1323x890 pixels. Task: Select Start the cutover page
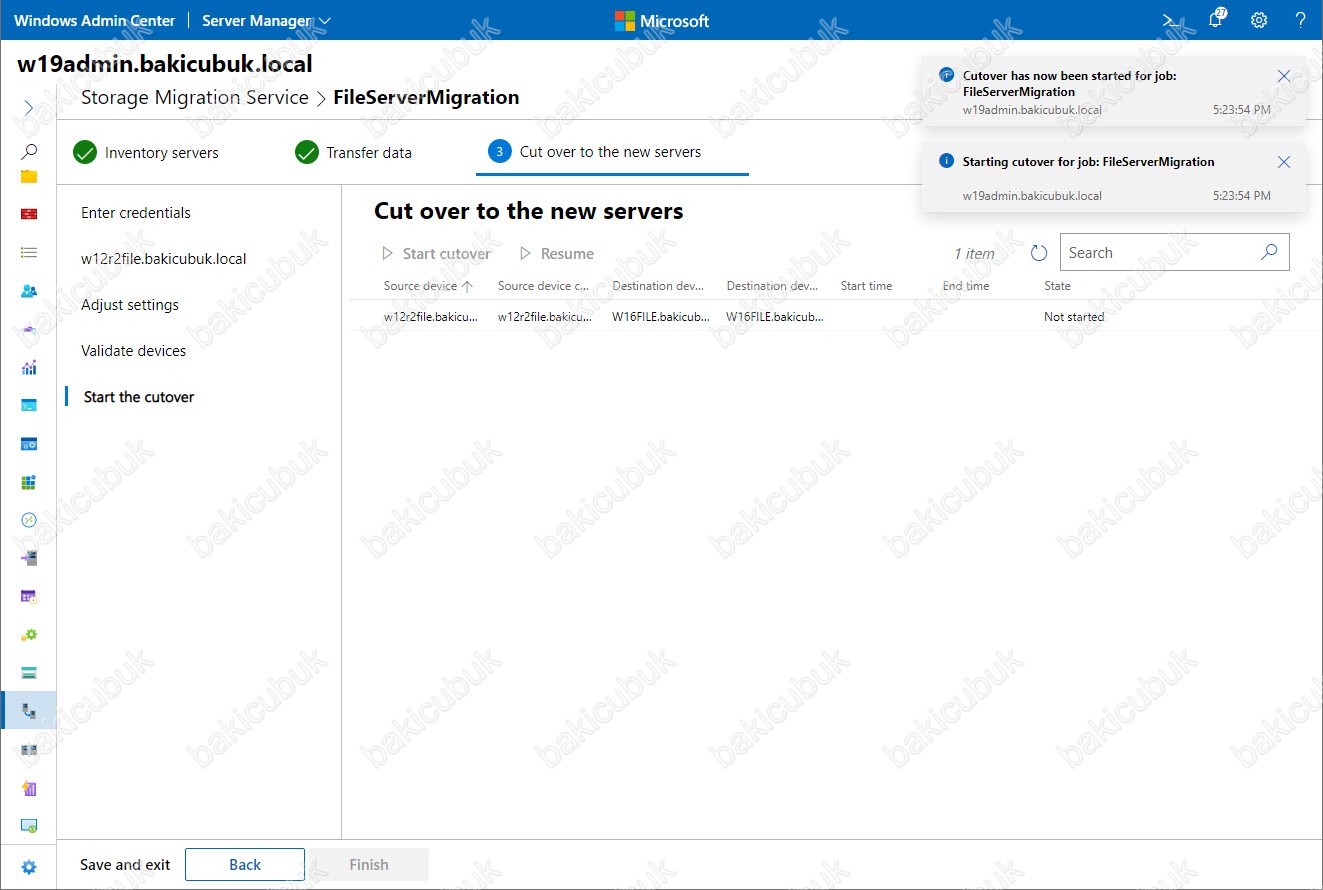tap(139, 397)
